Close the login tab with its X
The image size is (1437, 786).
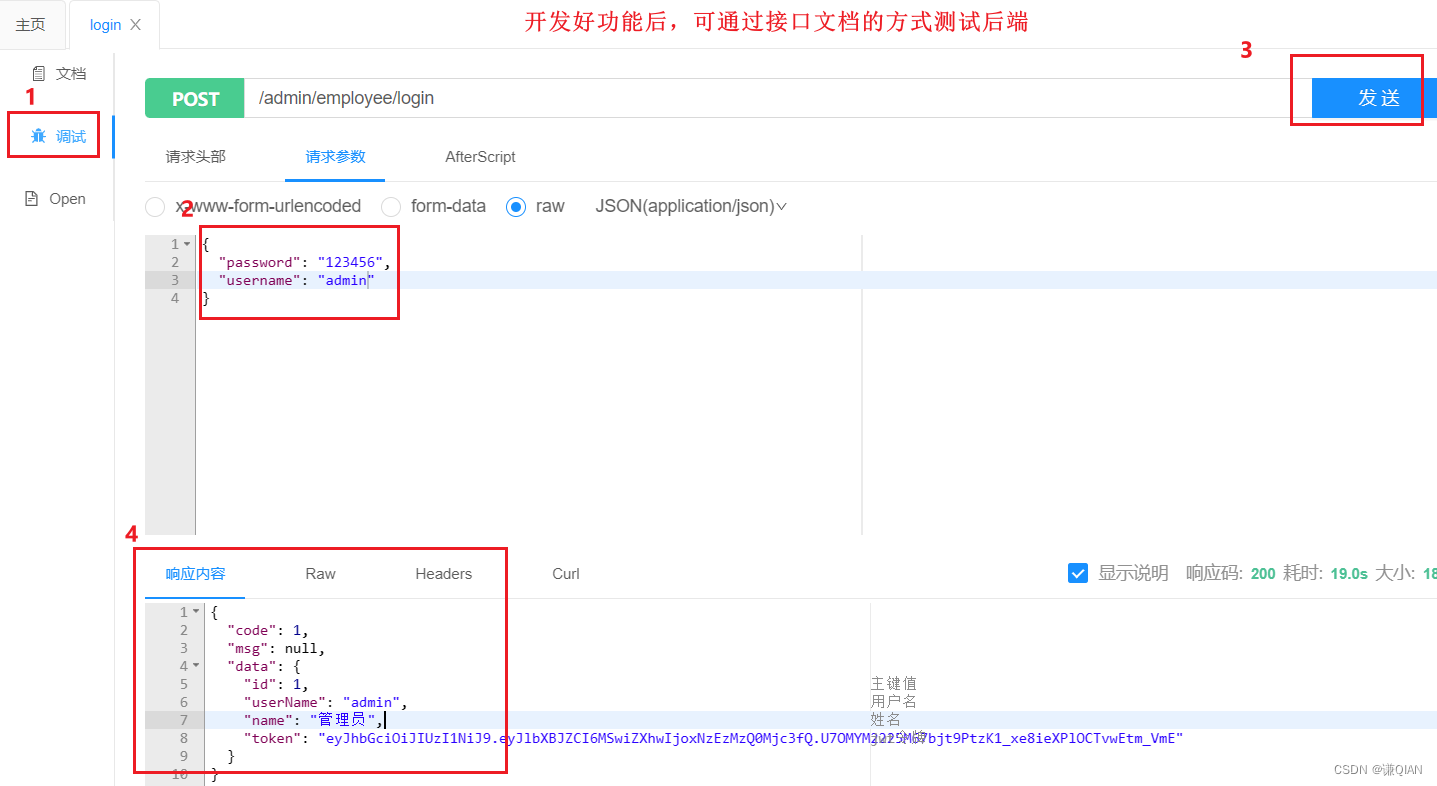(136, 25)
